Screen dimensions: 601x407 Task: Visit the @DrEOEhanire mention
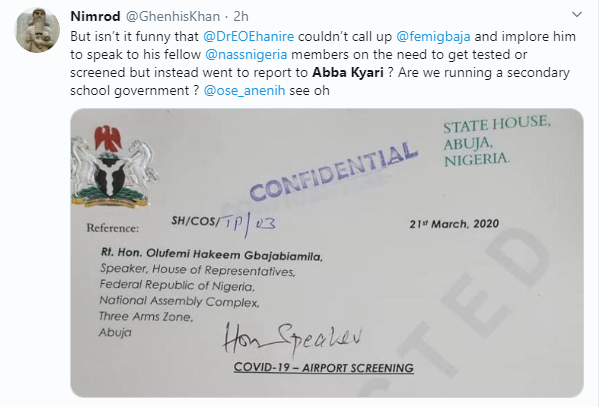pos(248,36)
